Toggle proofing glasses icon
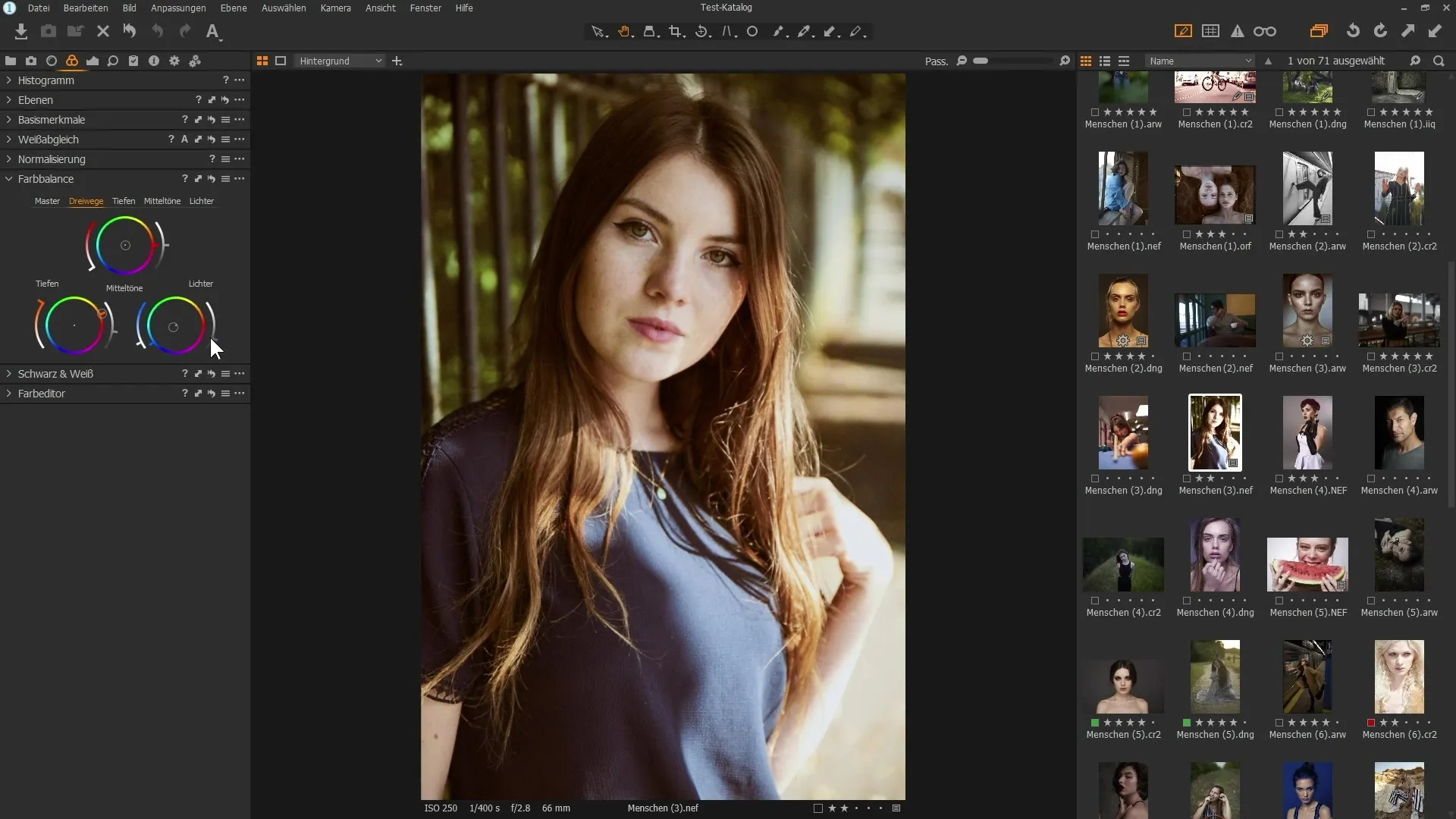 point(1265,31)
